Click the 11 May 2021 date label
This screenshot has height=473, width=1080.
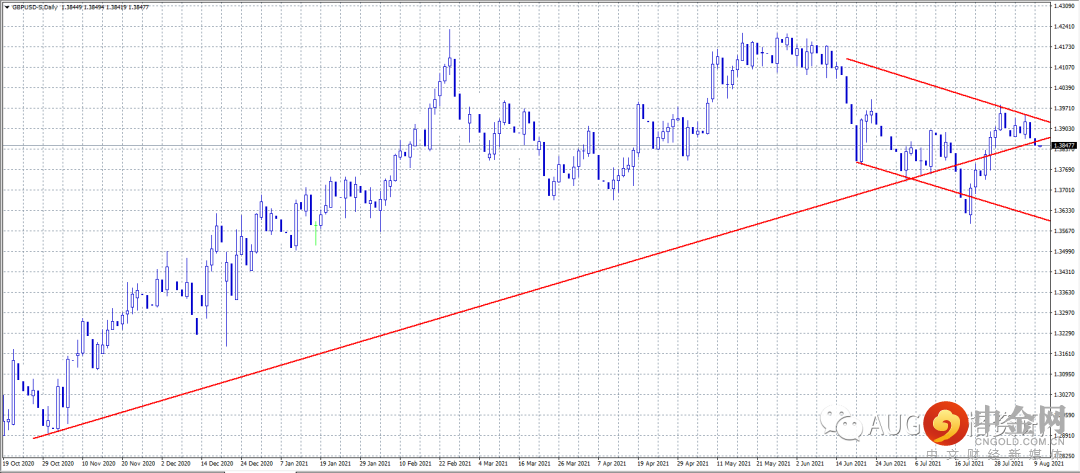(x=732, y=463)
